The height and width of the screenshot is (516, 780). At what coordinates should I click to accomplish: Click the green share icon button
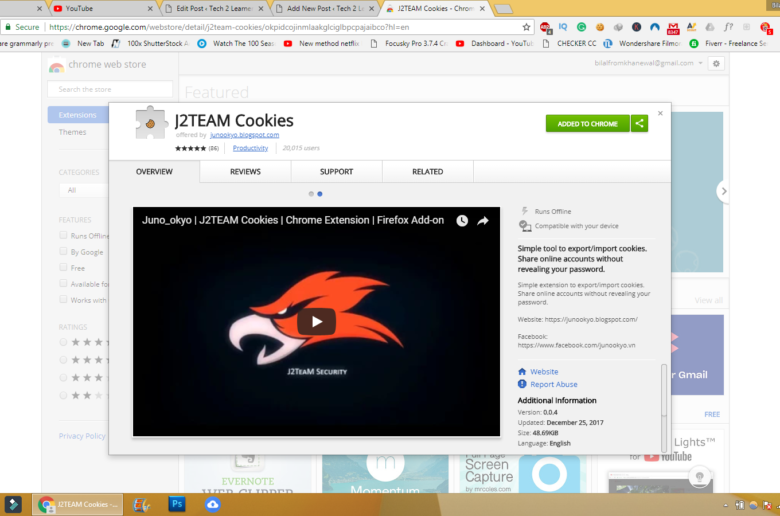coord(640,123)
